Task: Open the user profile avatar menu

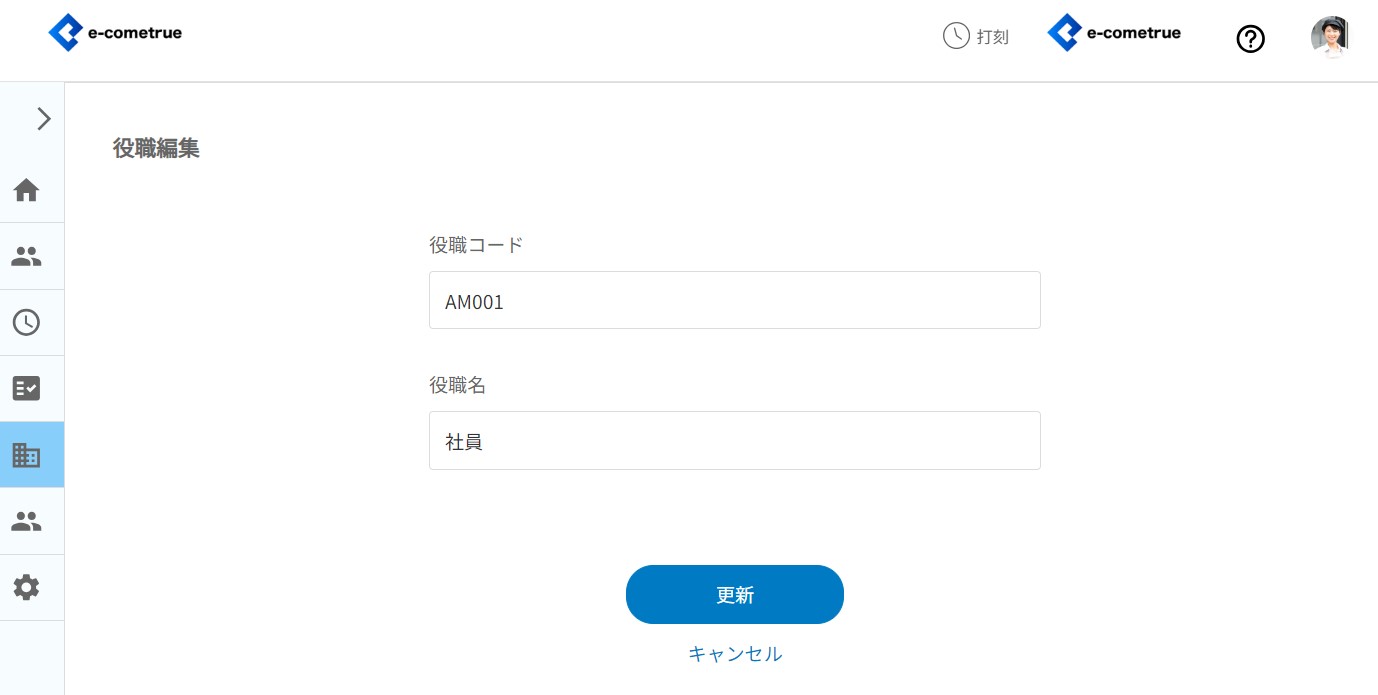Action: (x=1329, y=37)
